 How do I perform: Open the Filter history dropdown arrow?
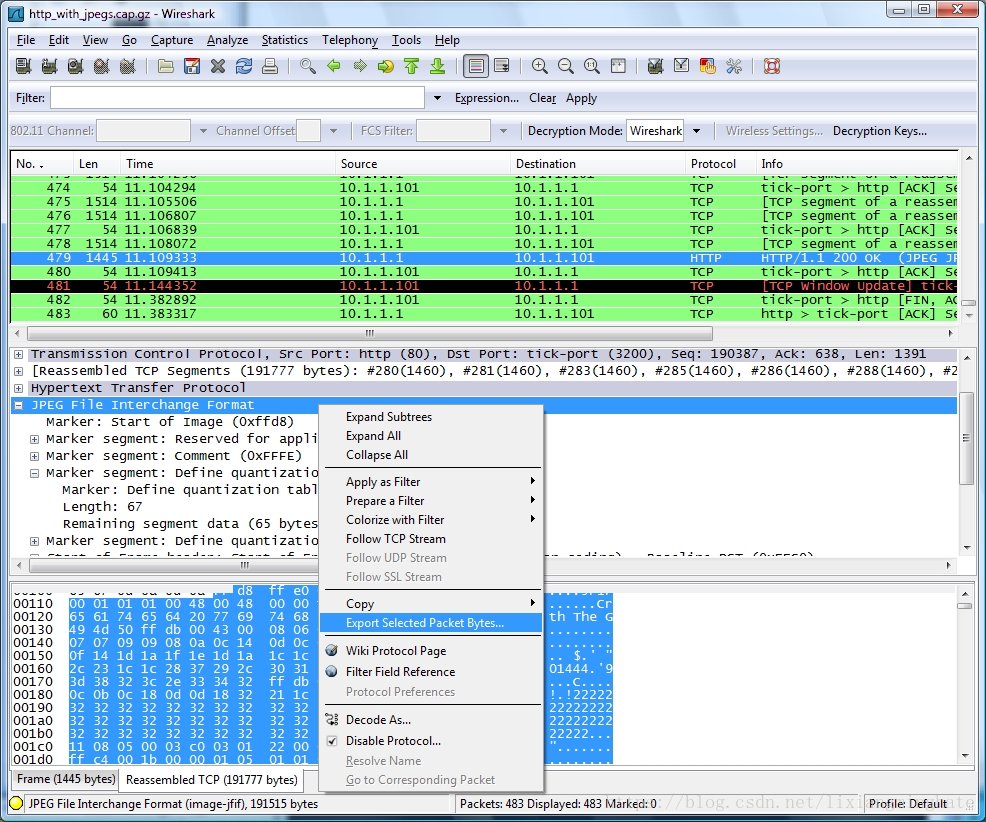coord(438,98)
